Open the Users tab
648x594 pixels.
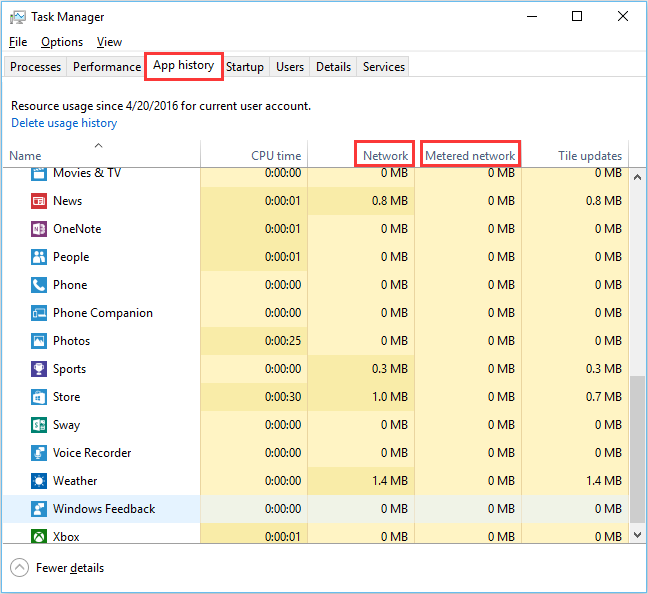290,67
